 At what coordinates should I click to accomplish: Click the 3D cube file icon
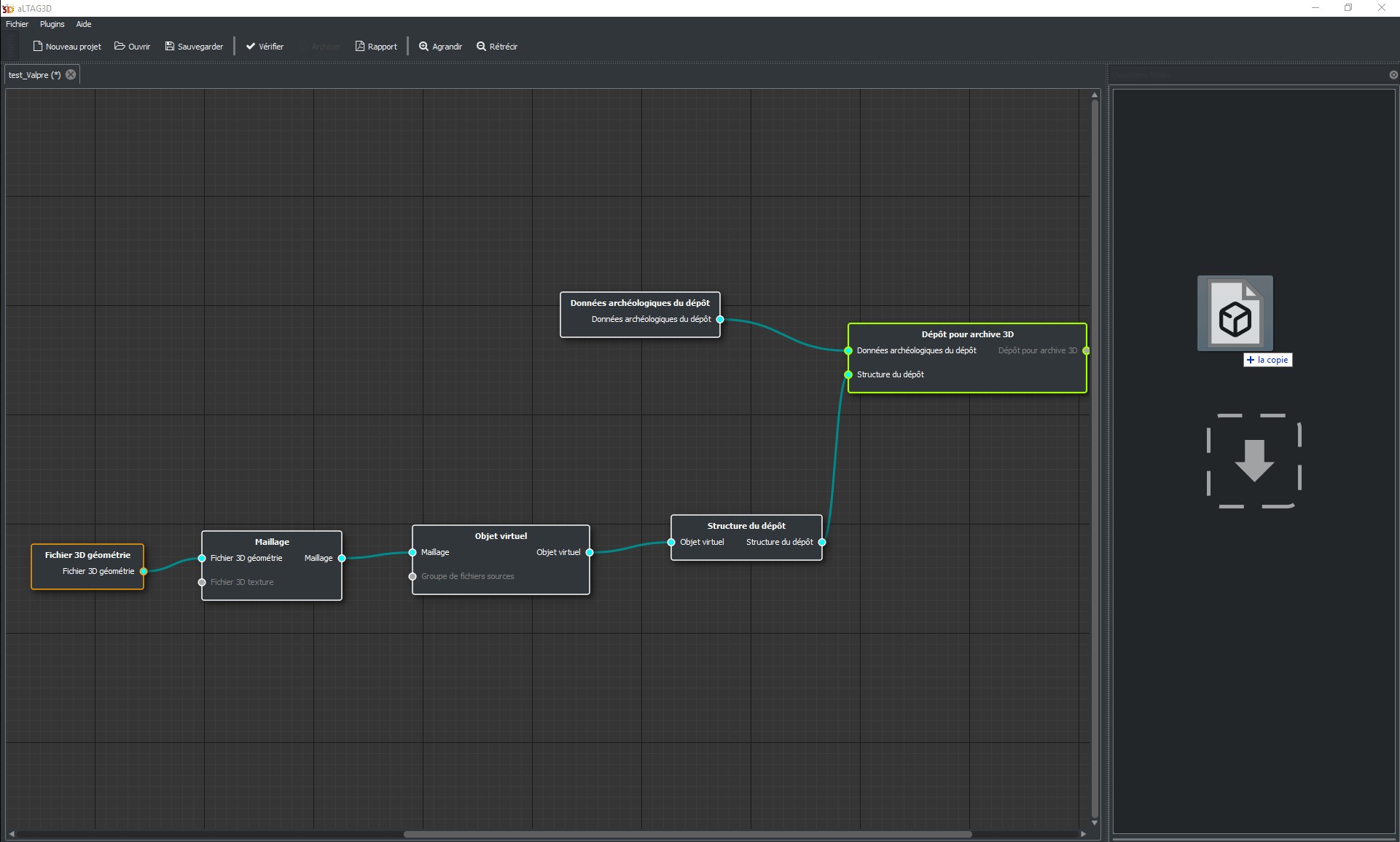click(x=1235, y=314)
